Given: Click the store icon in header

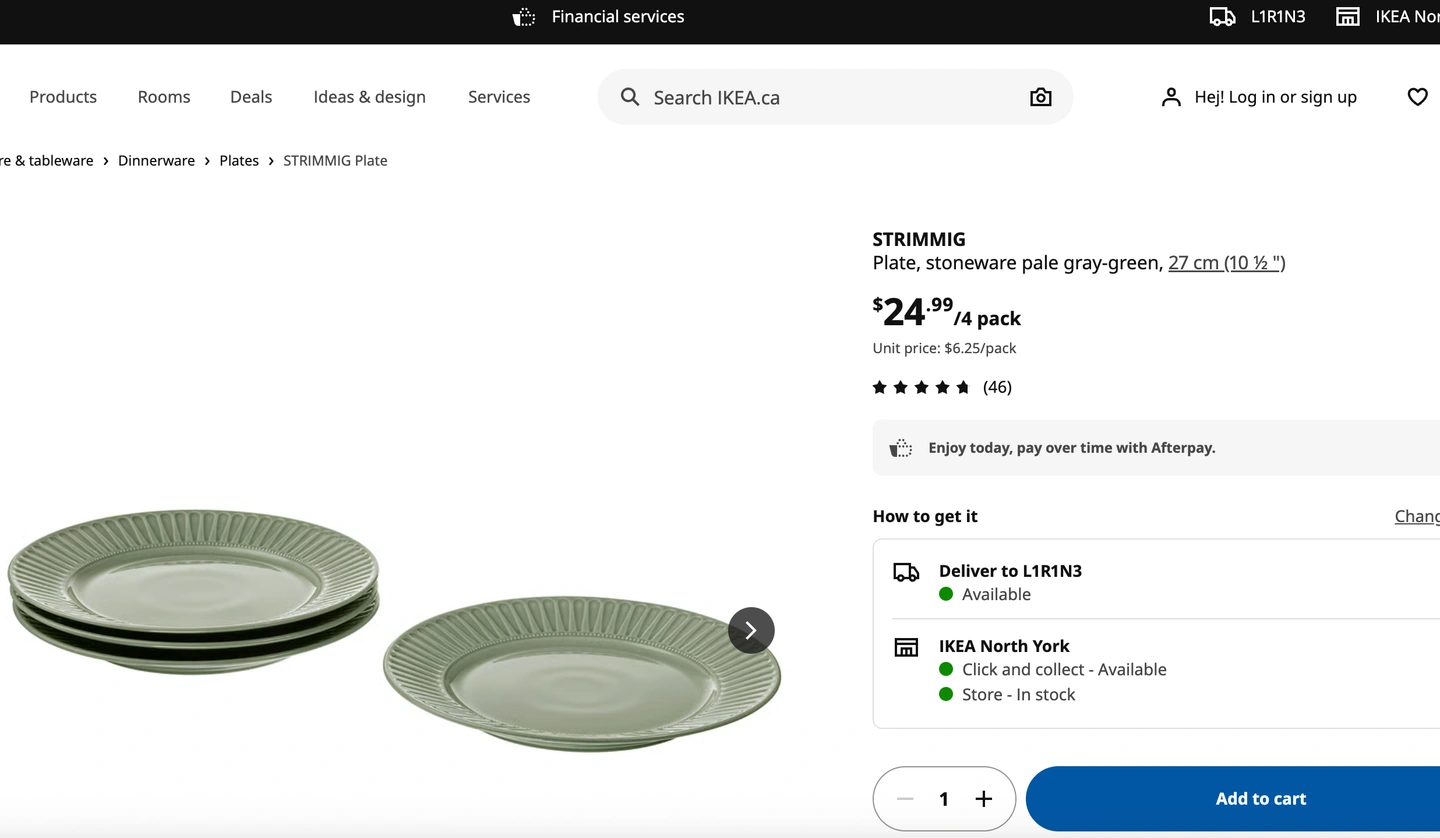Looking at the screenshot, I should (x=1348, y=17).
